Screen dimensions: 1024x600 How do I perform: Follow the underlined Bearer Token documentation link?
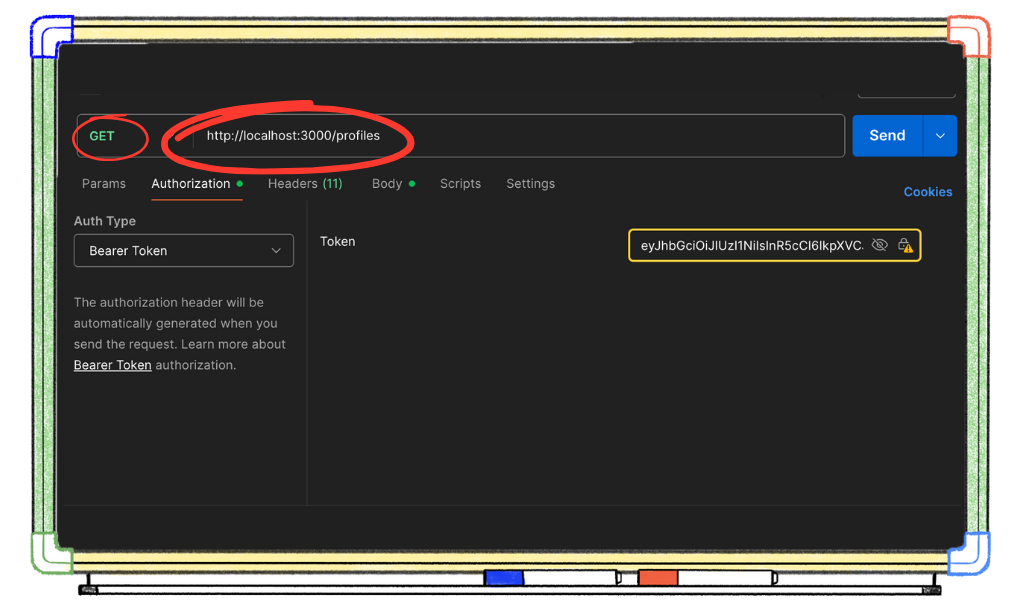click(112, 365)
